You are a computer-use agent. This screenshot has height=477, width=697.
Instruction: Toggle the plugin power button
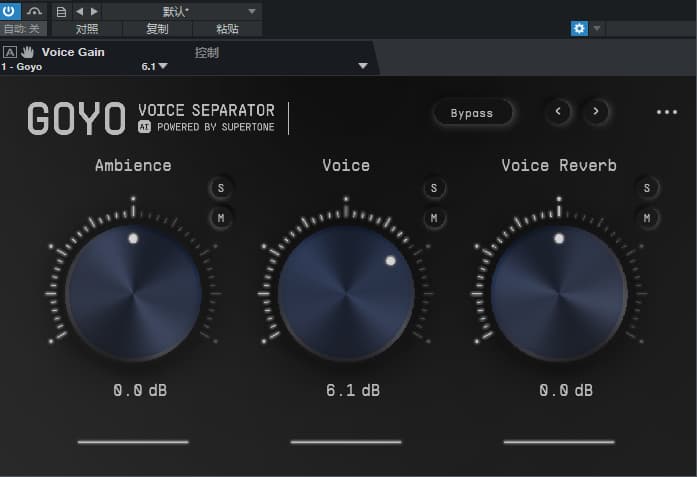click(9, 11)
